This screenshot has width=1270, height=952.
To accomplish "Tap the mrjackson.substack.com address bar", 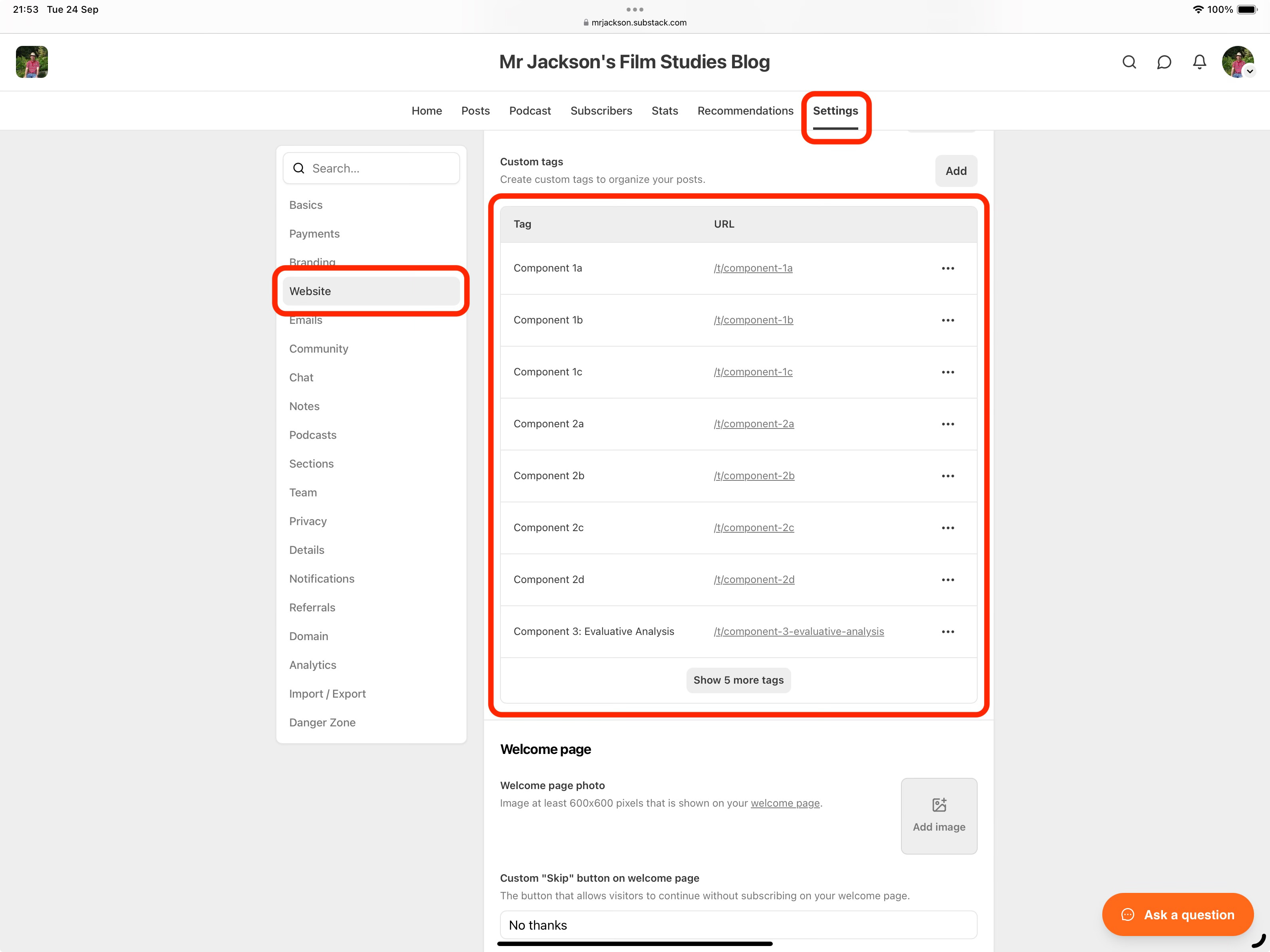I will [635, 23].
